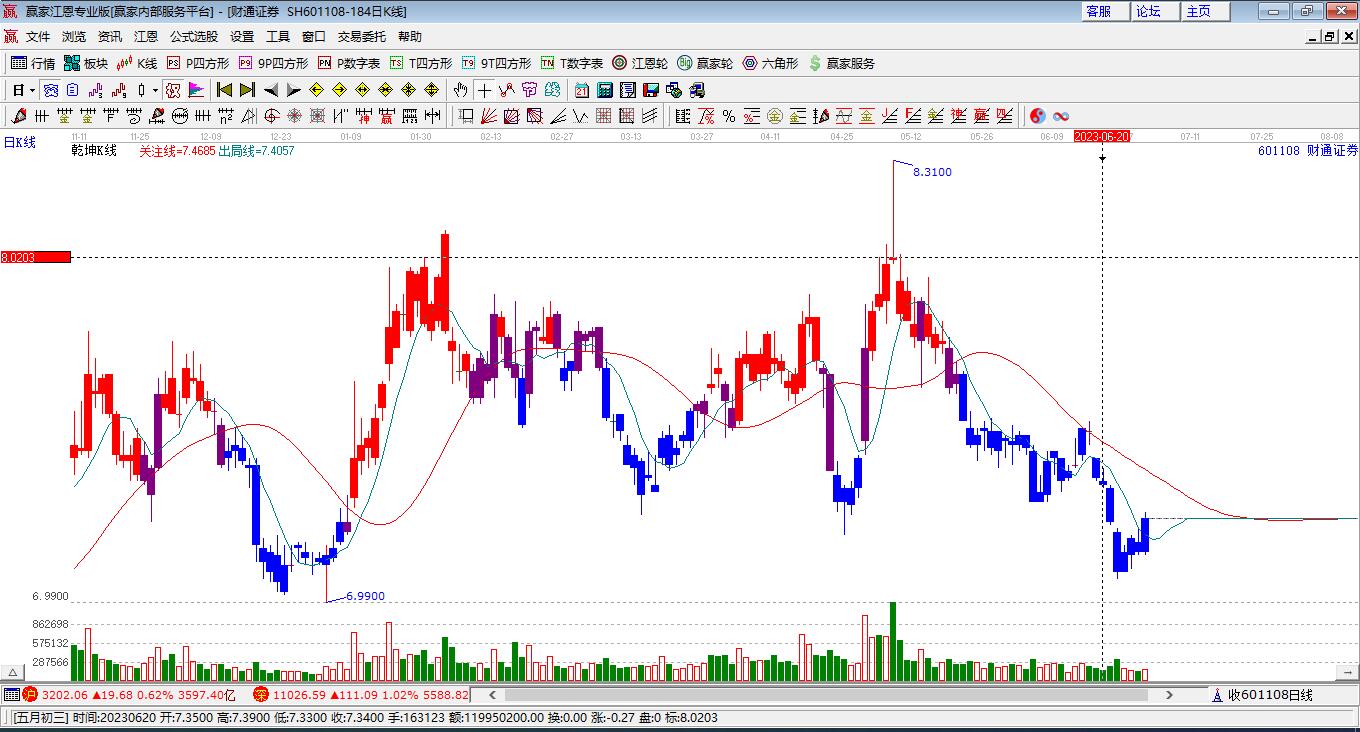Click the blue 6.9900 low price label
1360x732 pixels.
(365, 597)
